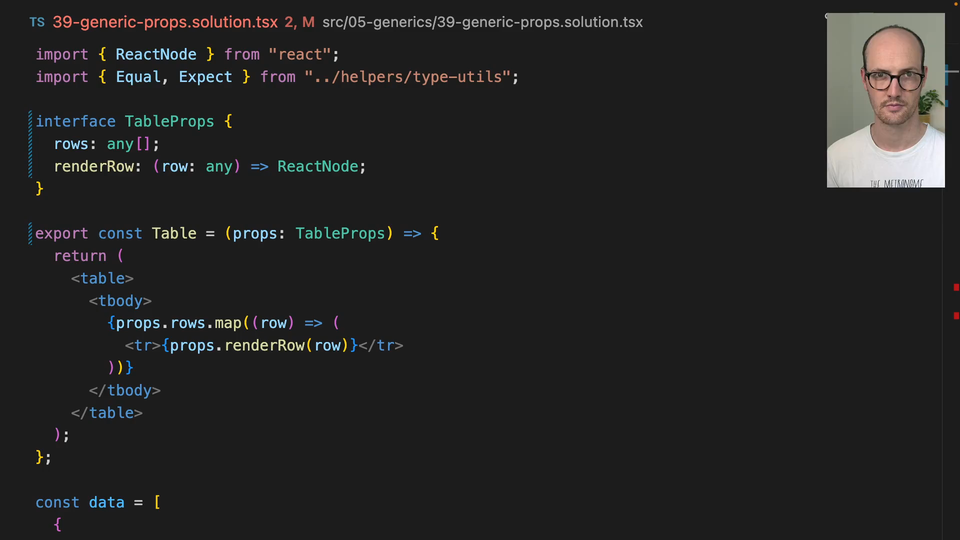Select the 39-generic-props.solution.tsx tab title
Viewport: 960px width, 540px height.
(x=165, y=22)
